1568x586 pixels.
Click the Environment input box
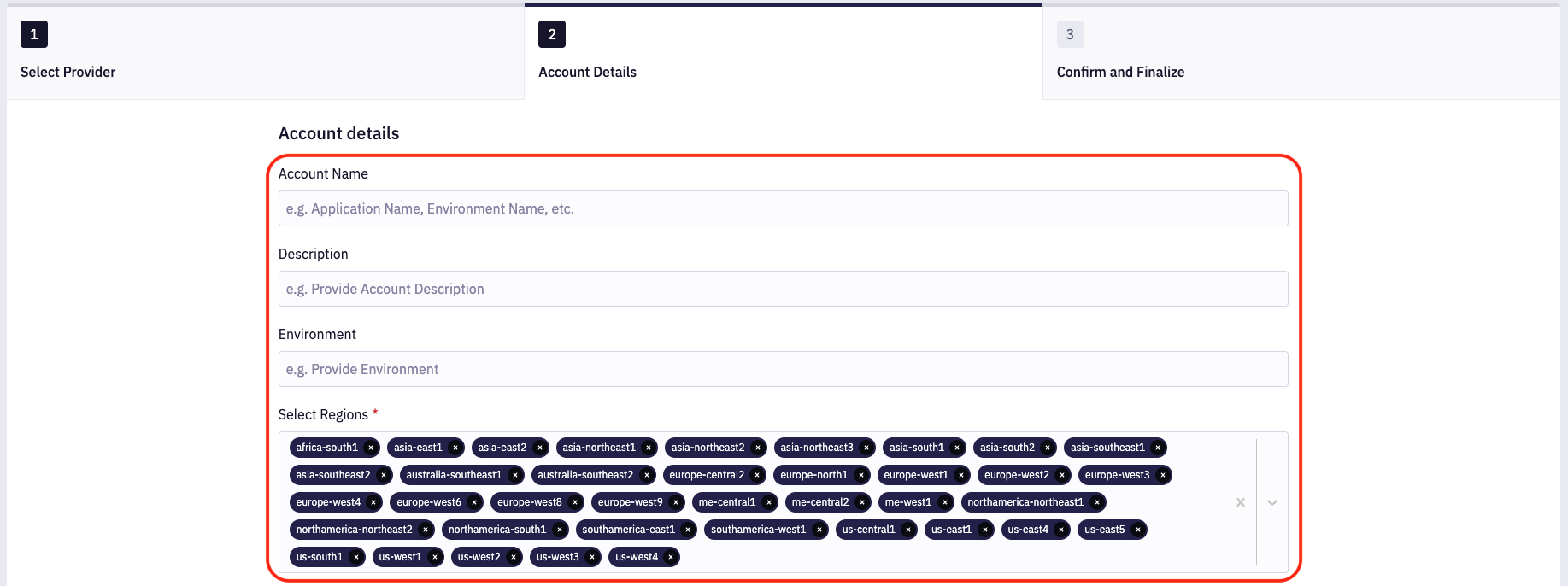tap(783, 369)
